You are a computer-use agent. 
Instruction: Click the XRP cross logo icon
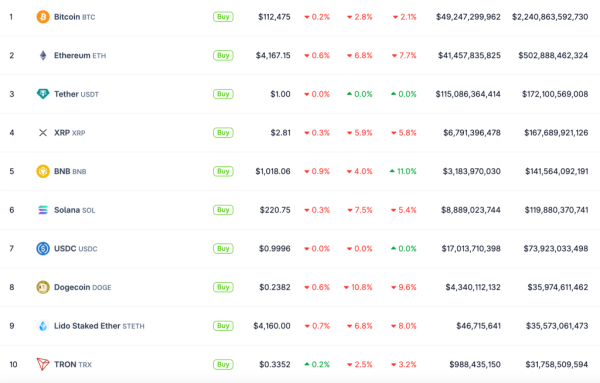tap(43, 133)
